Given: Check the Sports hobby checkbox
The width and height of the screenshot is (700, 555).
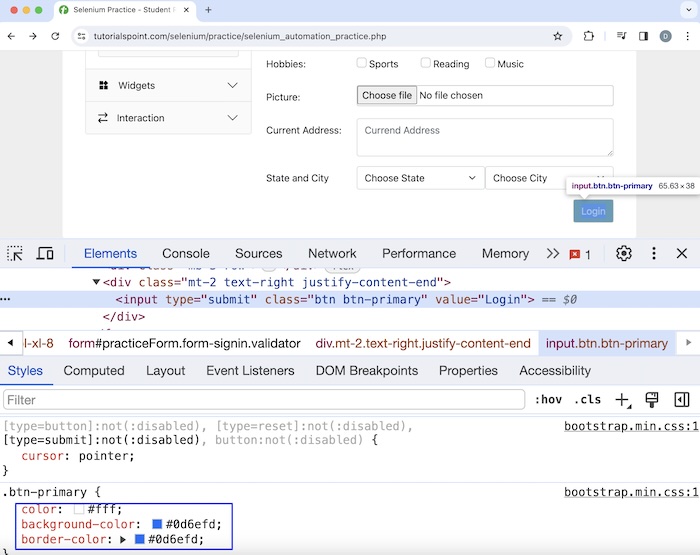Looking at the screenshot, I should point(362,63).
